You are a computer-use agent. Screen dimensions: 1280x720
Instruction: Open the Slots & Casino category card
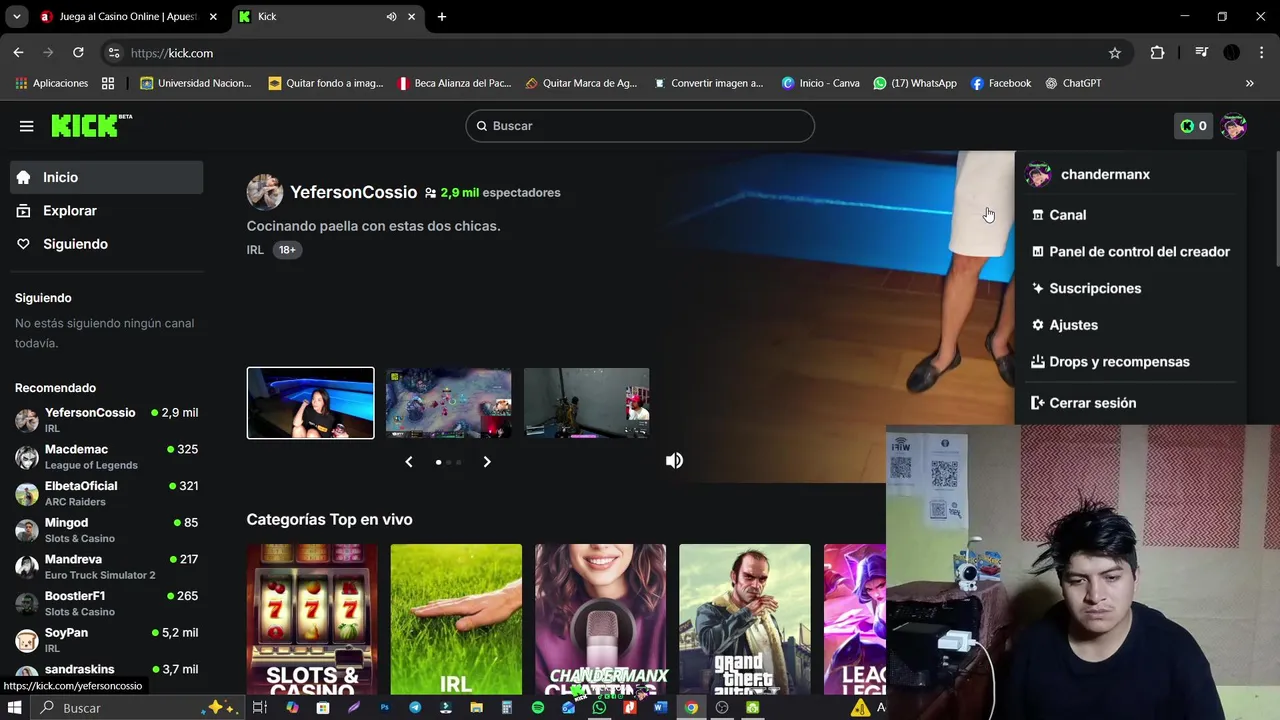pos(312,619)
